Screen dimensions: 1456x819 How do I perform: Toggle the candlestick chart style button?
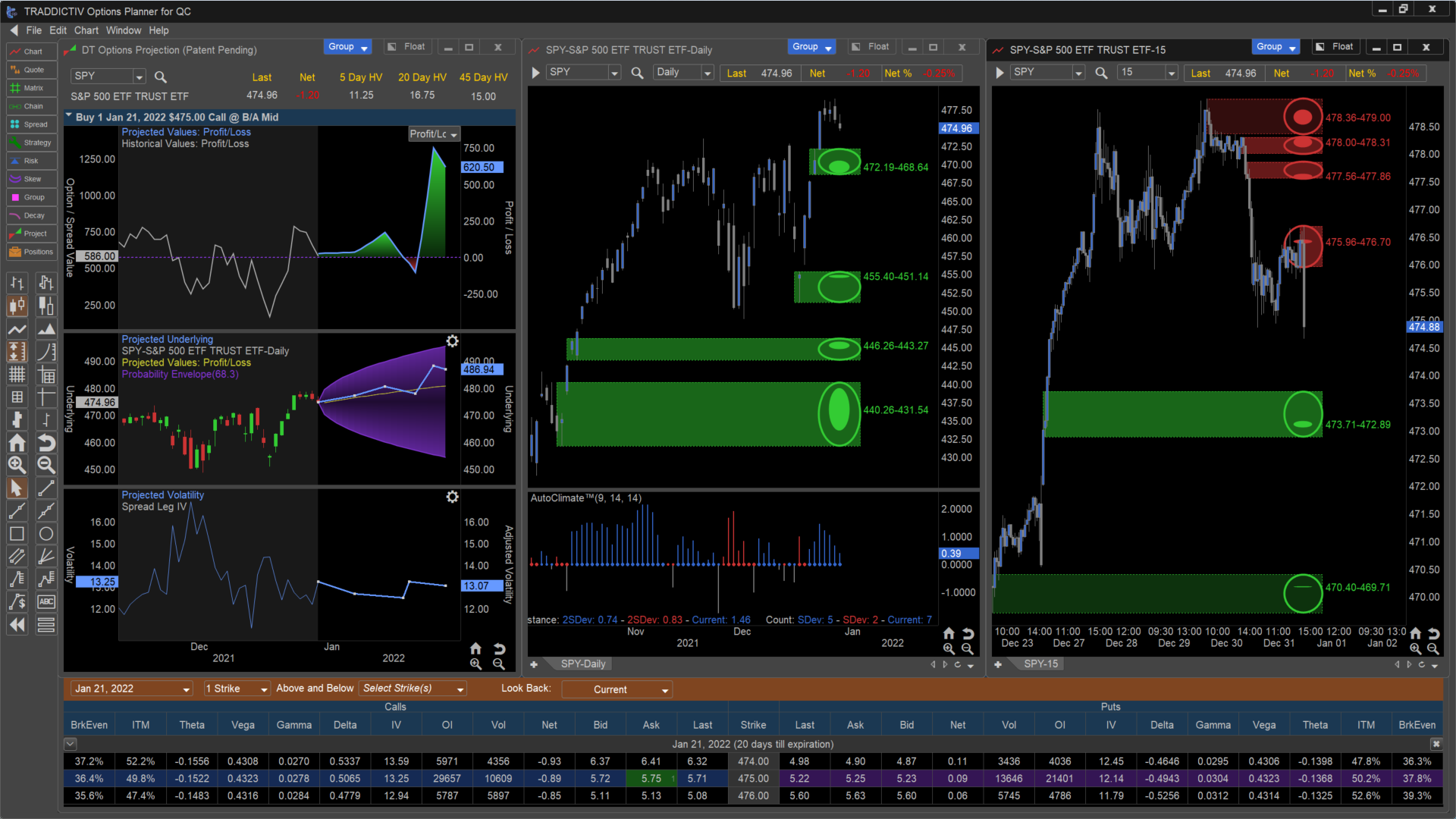click(17, 306)
